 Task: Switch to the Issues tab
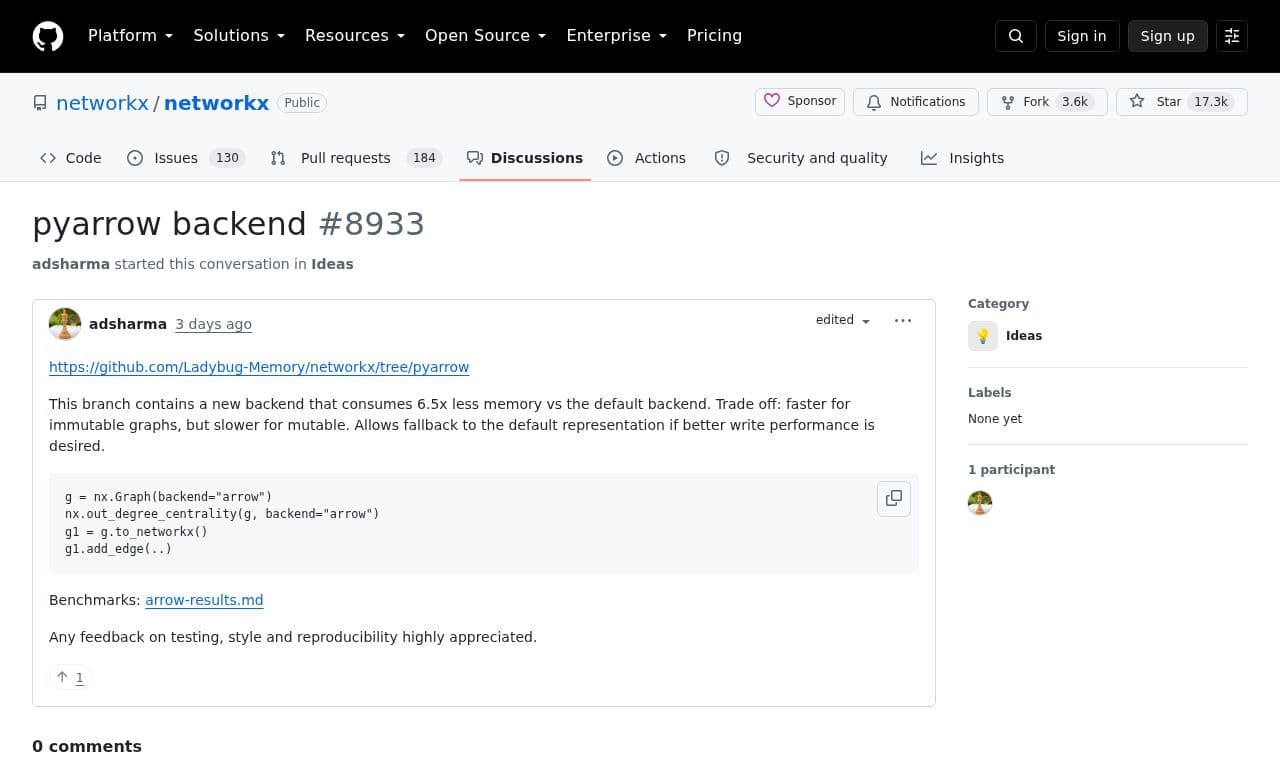coord(186,158)
